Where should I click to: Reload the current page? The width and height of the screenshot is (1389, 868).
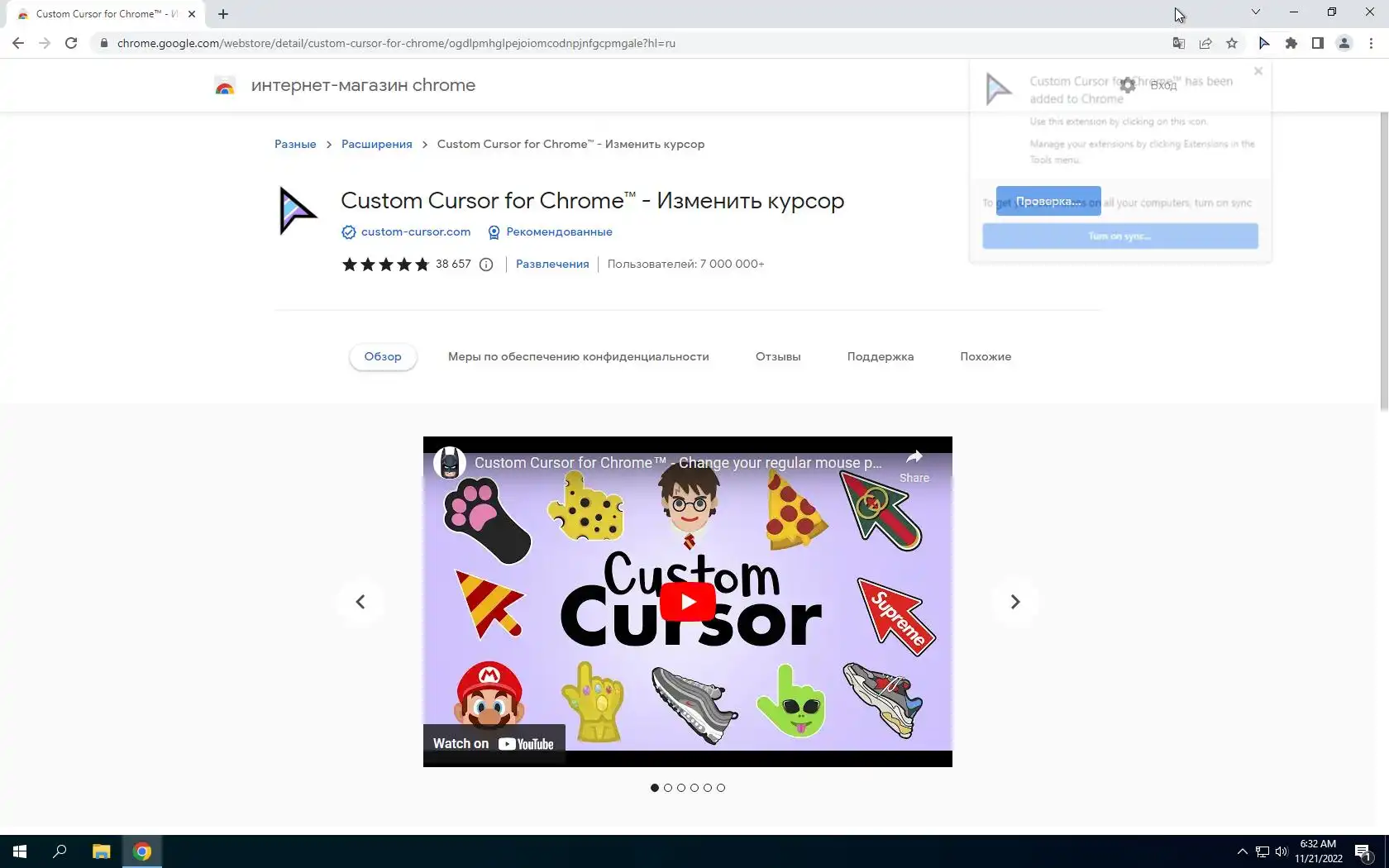[x=71, y=43]
